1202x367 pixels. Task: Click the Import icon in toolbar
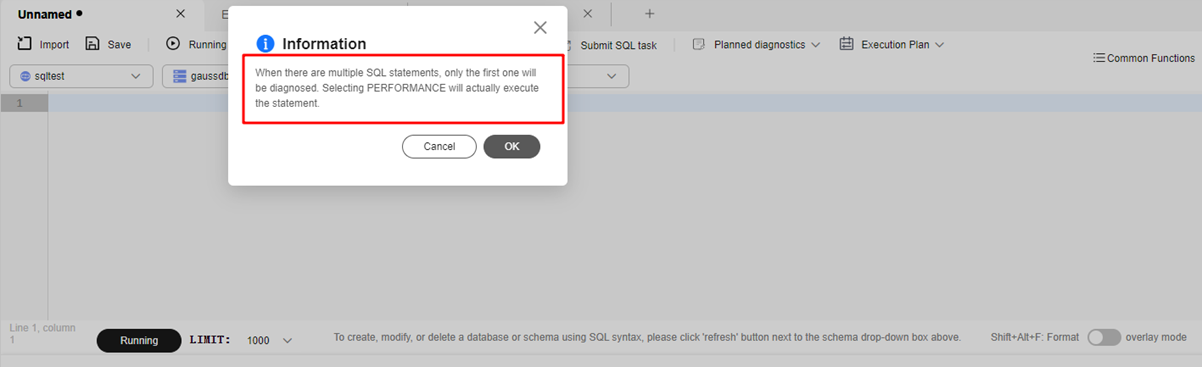pyautogui.click(x=24, y=44)
